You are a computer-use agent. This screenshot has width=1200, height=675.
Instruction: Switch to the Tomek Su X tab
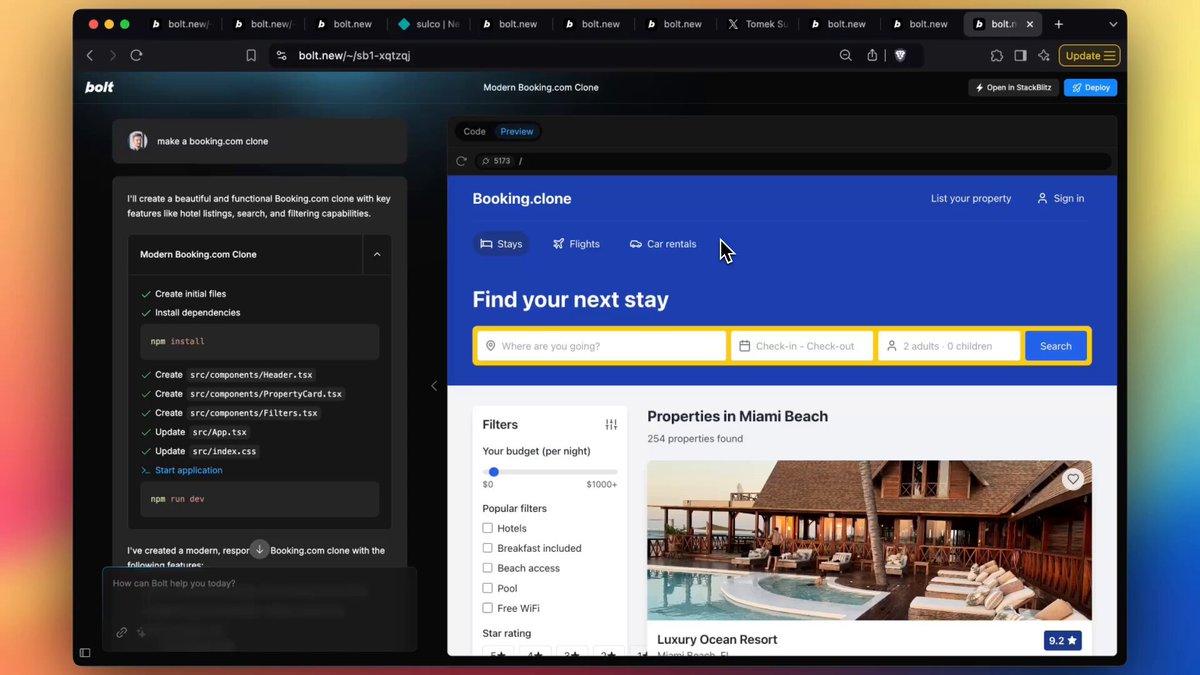758,24
